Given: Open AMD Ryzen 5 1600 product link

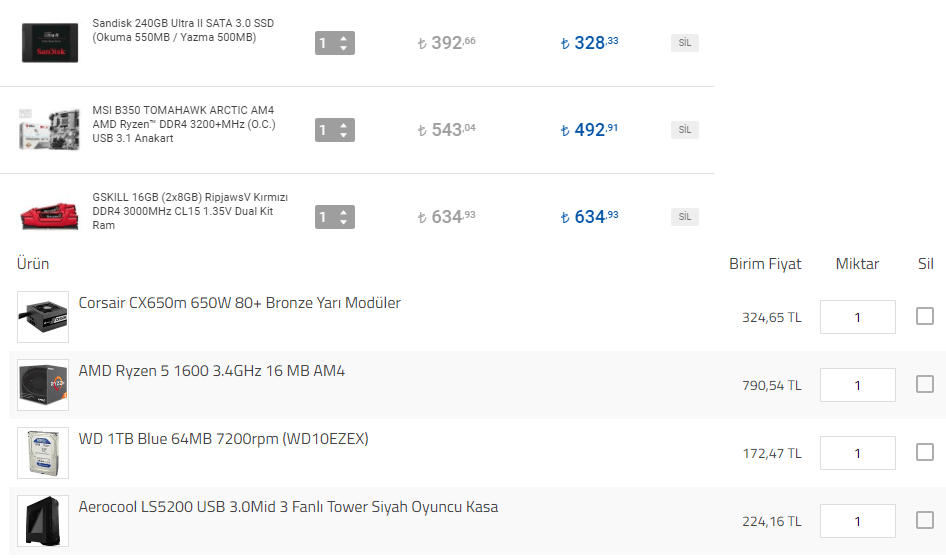Looking at the screenshot, I should 212,371.
